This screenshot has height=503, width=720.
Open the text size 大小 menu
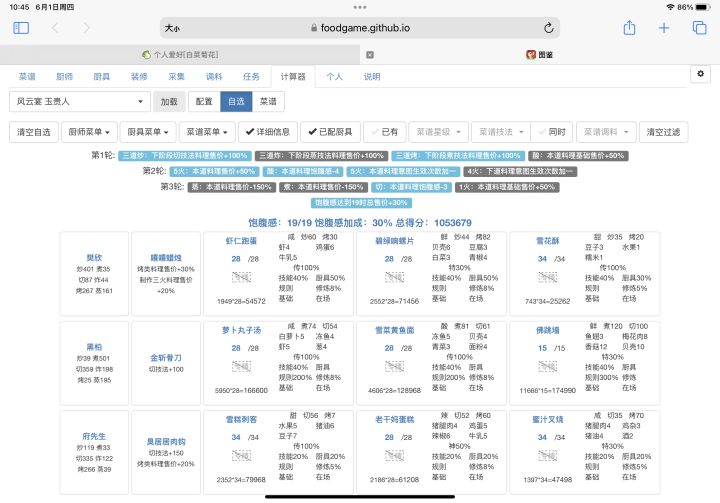pyautogui.click(x=172, y=28)
